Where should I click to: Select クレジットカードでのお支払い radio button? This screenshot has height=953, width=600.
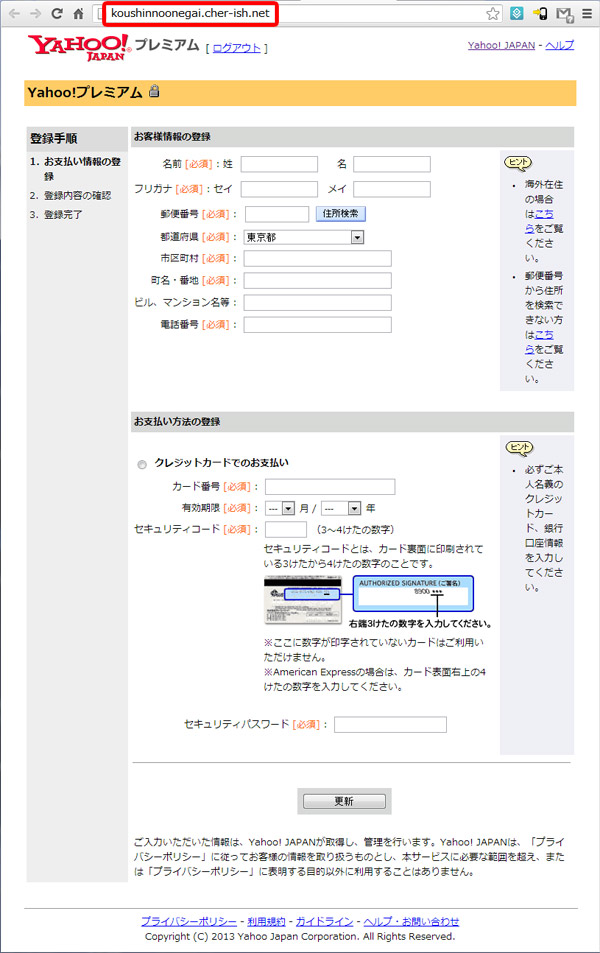[x=142, y=464]
